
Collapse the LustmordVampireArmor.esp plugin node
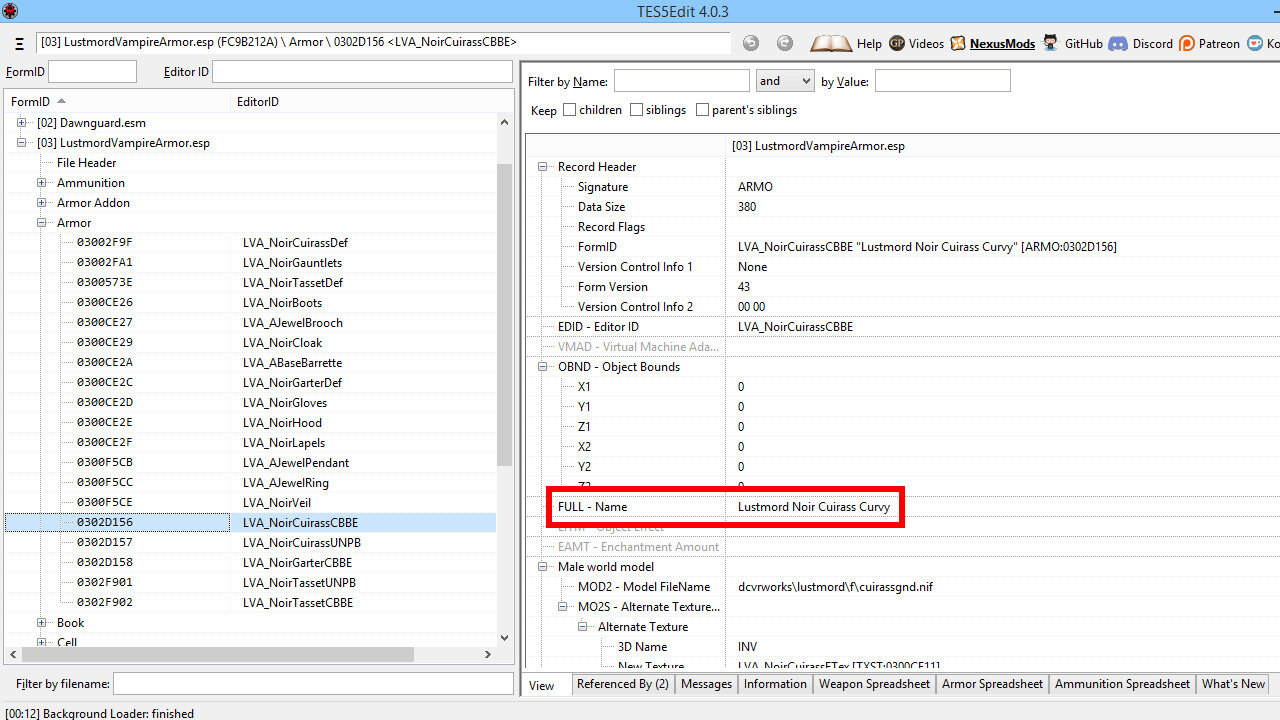tap(22, 143)
